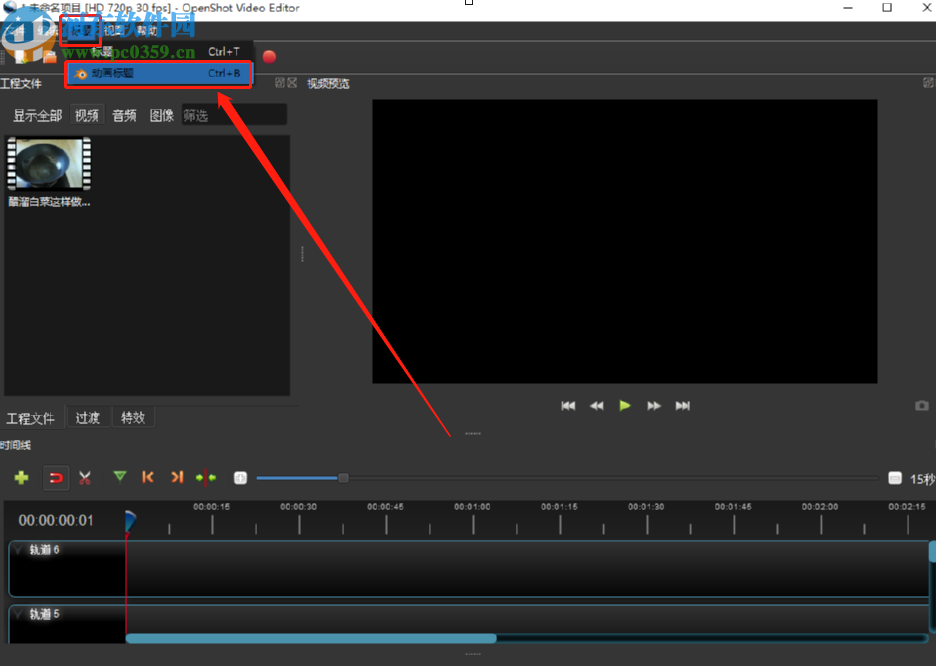Open the 帮助 menu
This screenshot has width=936, height=666.
tap(147, 30)
